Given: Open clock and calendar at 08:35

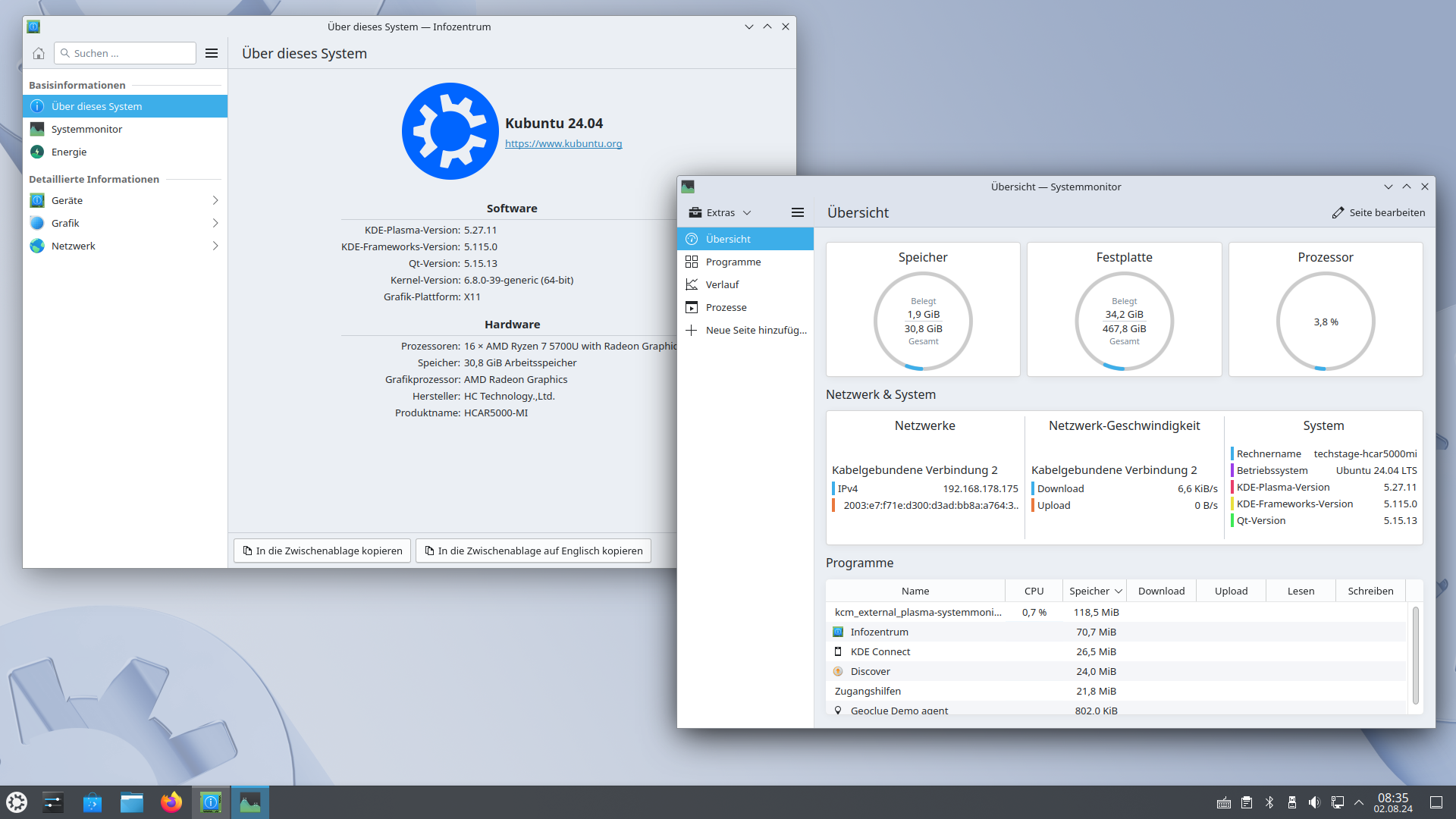Looking at the screenshot, I should click(1393, 803).
